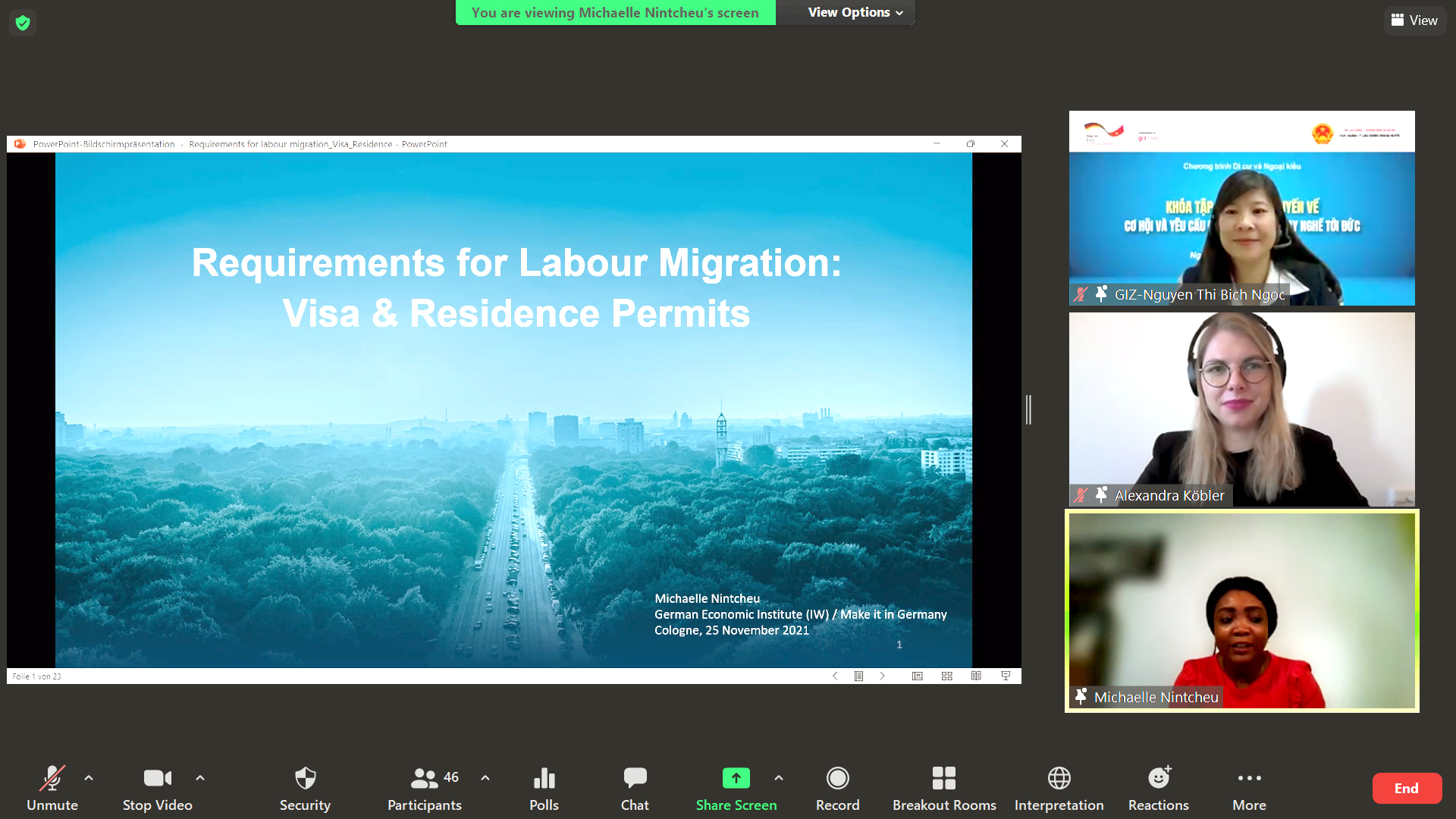Click the Share Screen button

click(x=736, y=788)
